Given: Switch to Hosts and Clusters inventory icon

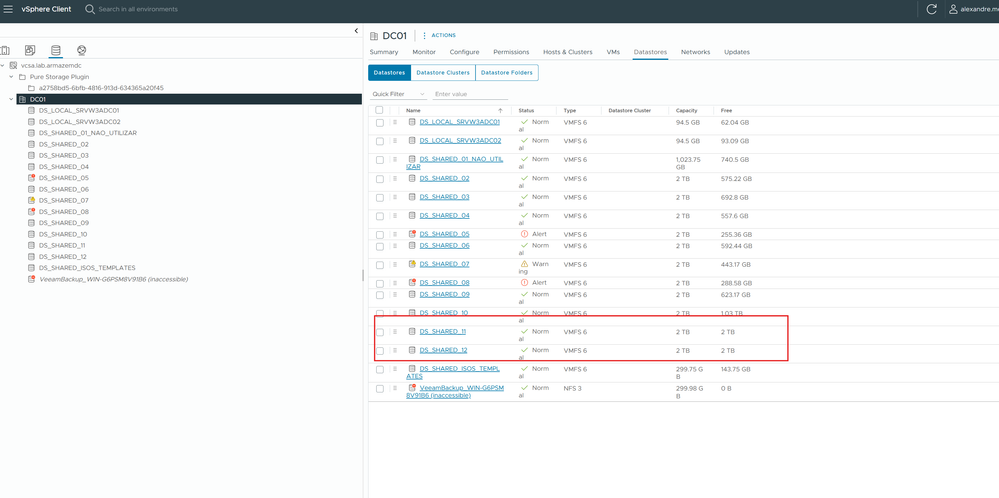Looking at the screenshot, I should [x=5, y=50].
